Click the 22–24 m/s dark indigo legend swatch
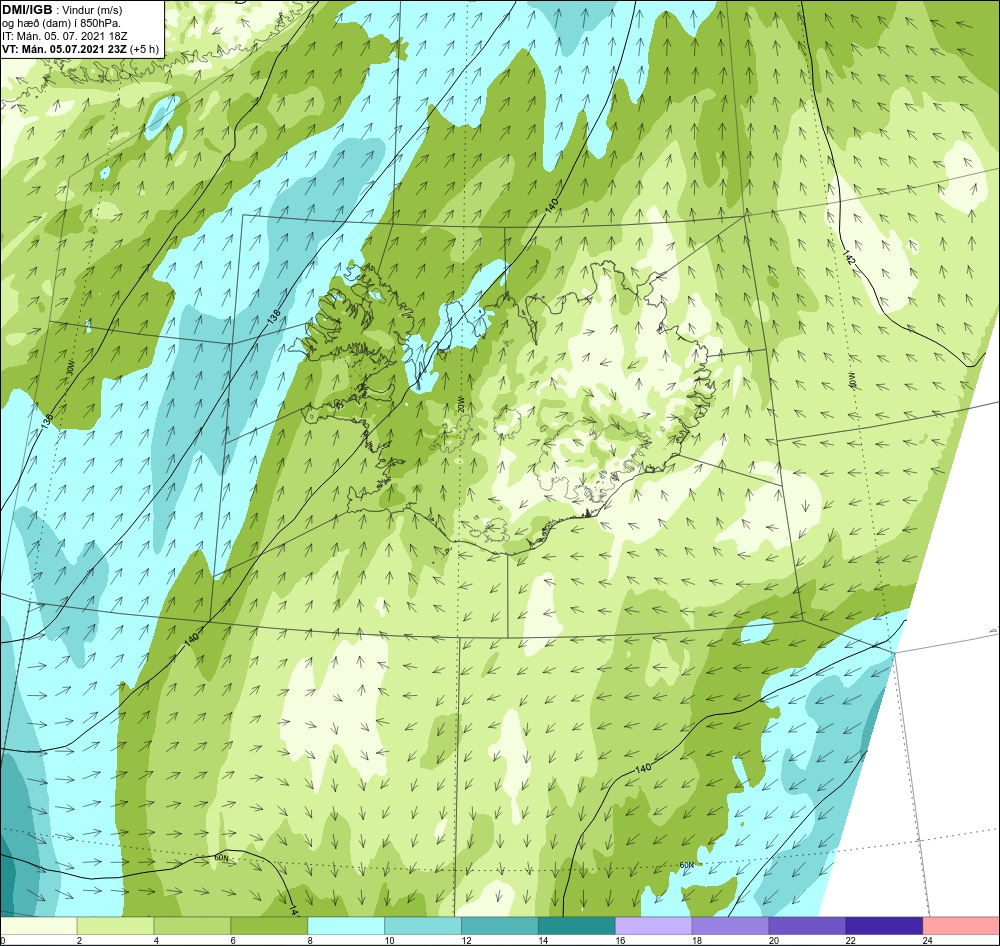Screen dimensions: 1000x946 pos(884,926)
